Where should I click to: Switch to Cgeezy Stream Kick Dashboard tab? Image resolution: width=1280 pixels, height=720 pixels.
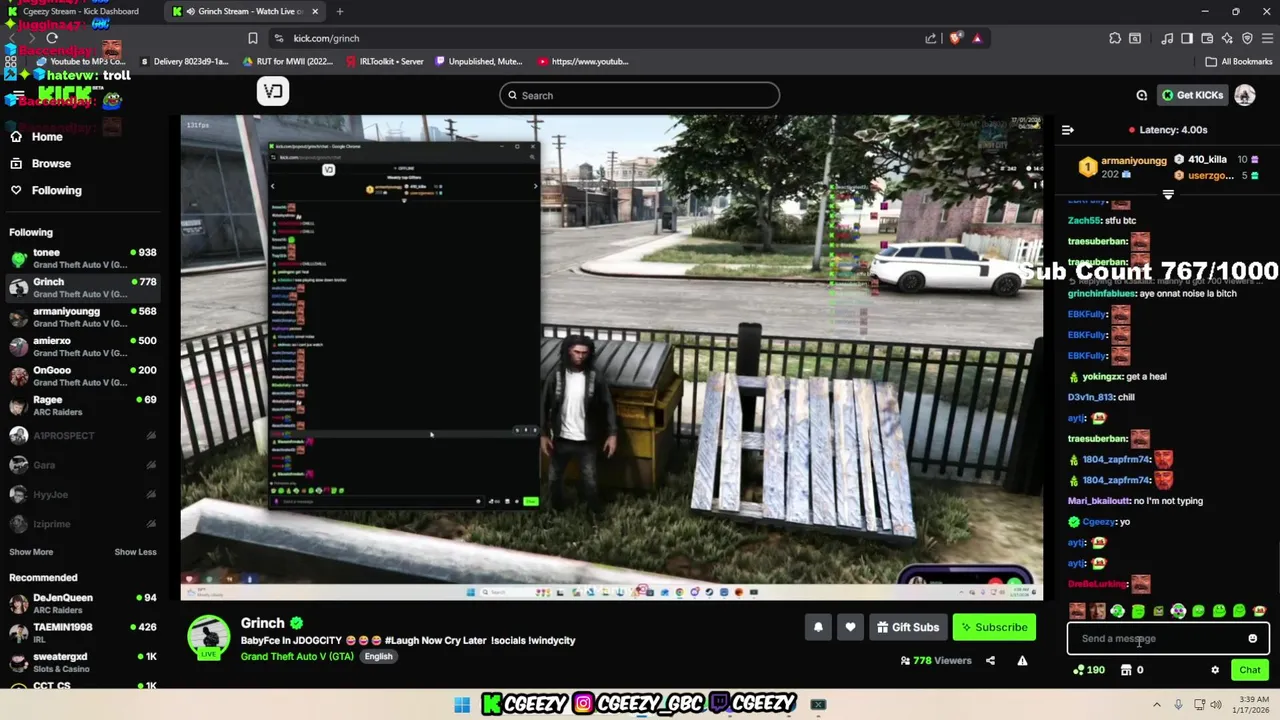point(81,11)
